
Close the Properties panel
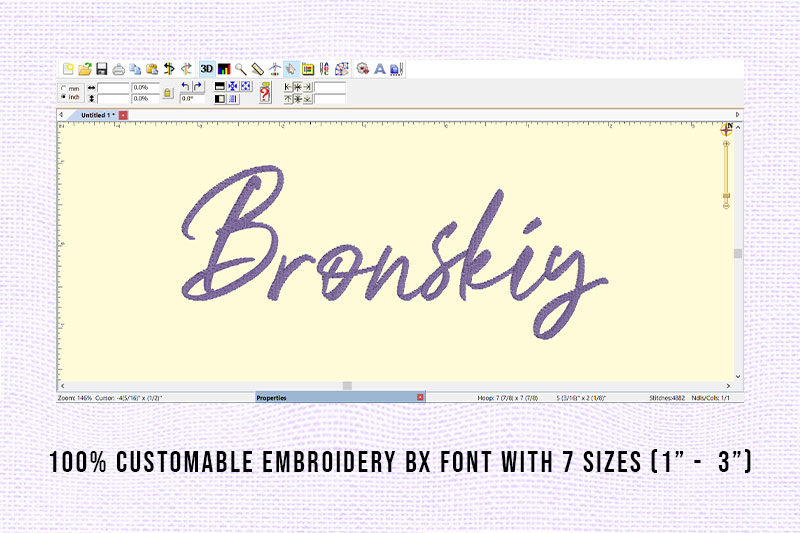(420, 397)
